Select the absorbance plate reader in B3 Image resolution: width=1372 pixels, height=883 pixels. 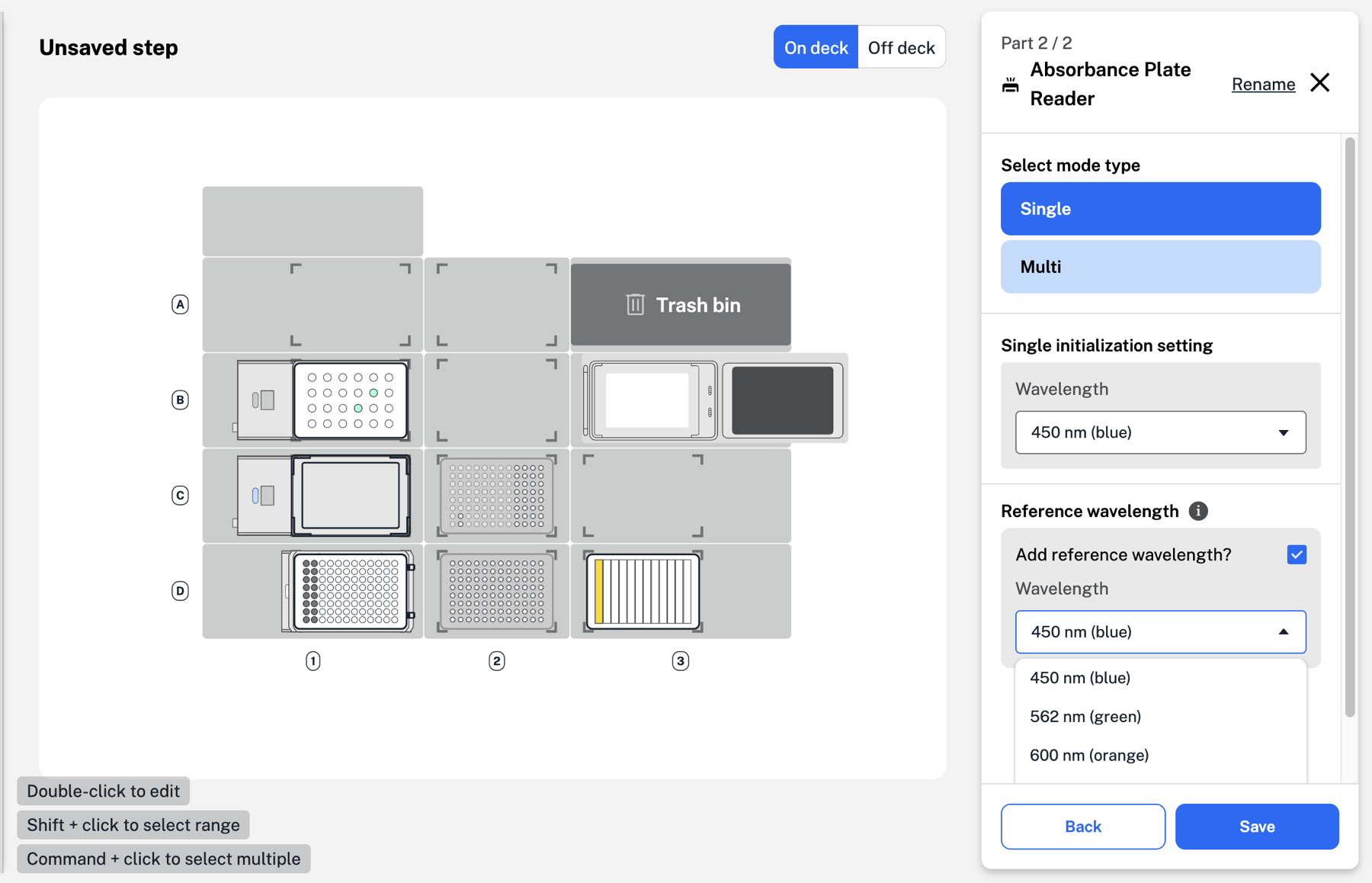pyautogui.click(x=714, y=400)
